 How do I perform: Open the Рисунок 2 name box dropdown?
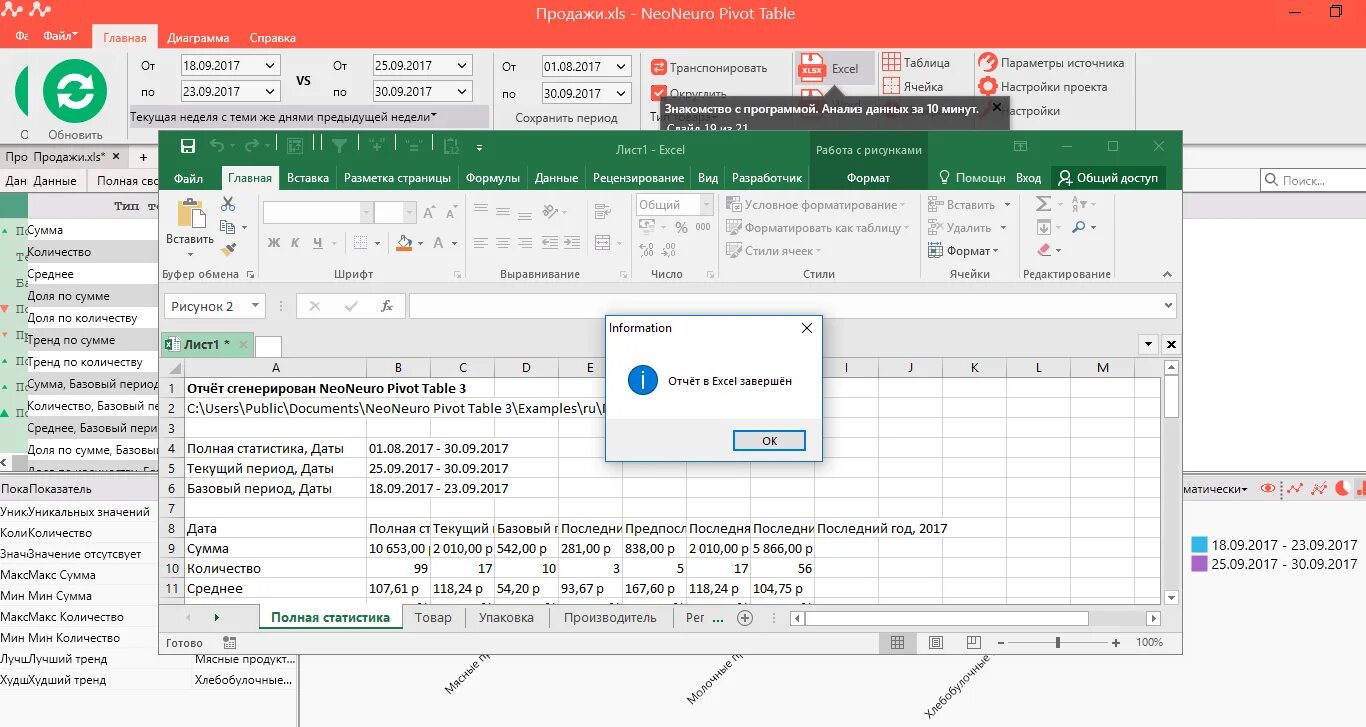point(257,306)
